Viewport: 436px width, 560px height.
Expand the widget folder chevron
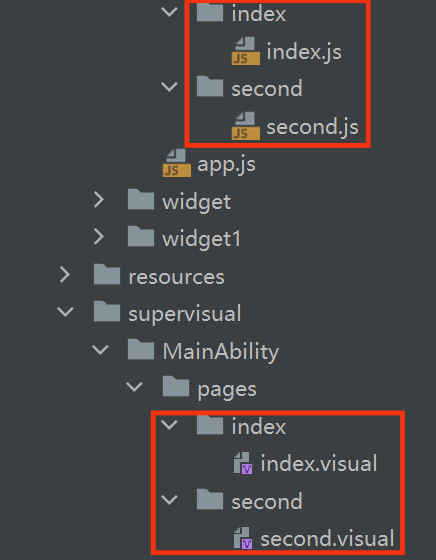(x=99, y=200)
